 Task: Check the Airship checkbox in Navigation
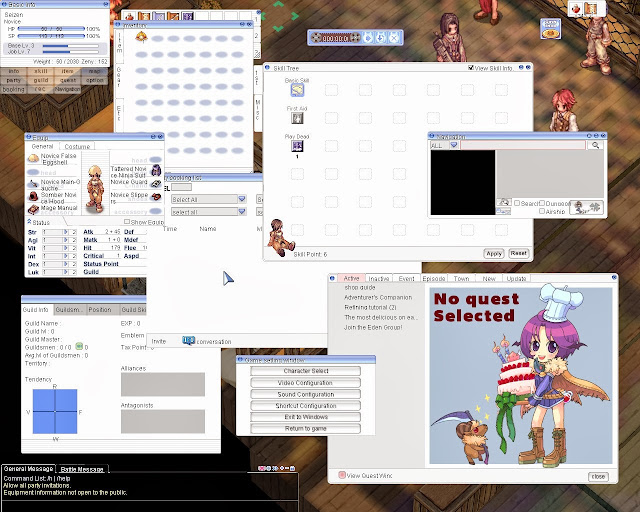click(x=542, y=211)
